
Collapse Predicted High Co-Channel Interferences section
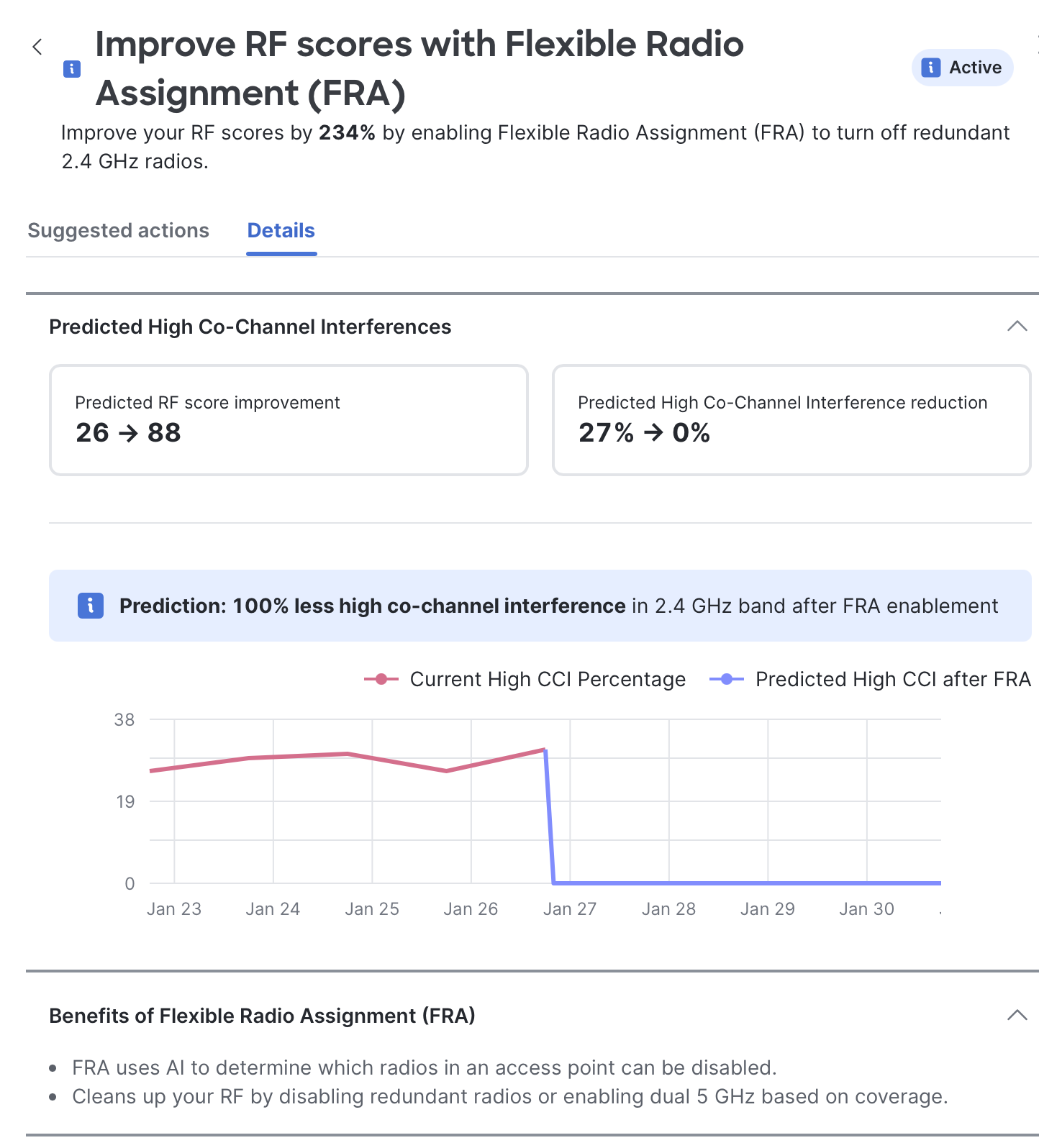[1017, 326]
